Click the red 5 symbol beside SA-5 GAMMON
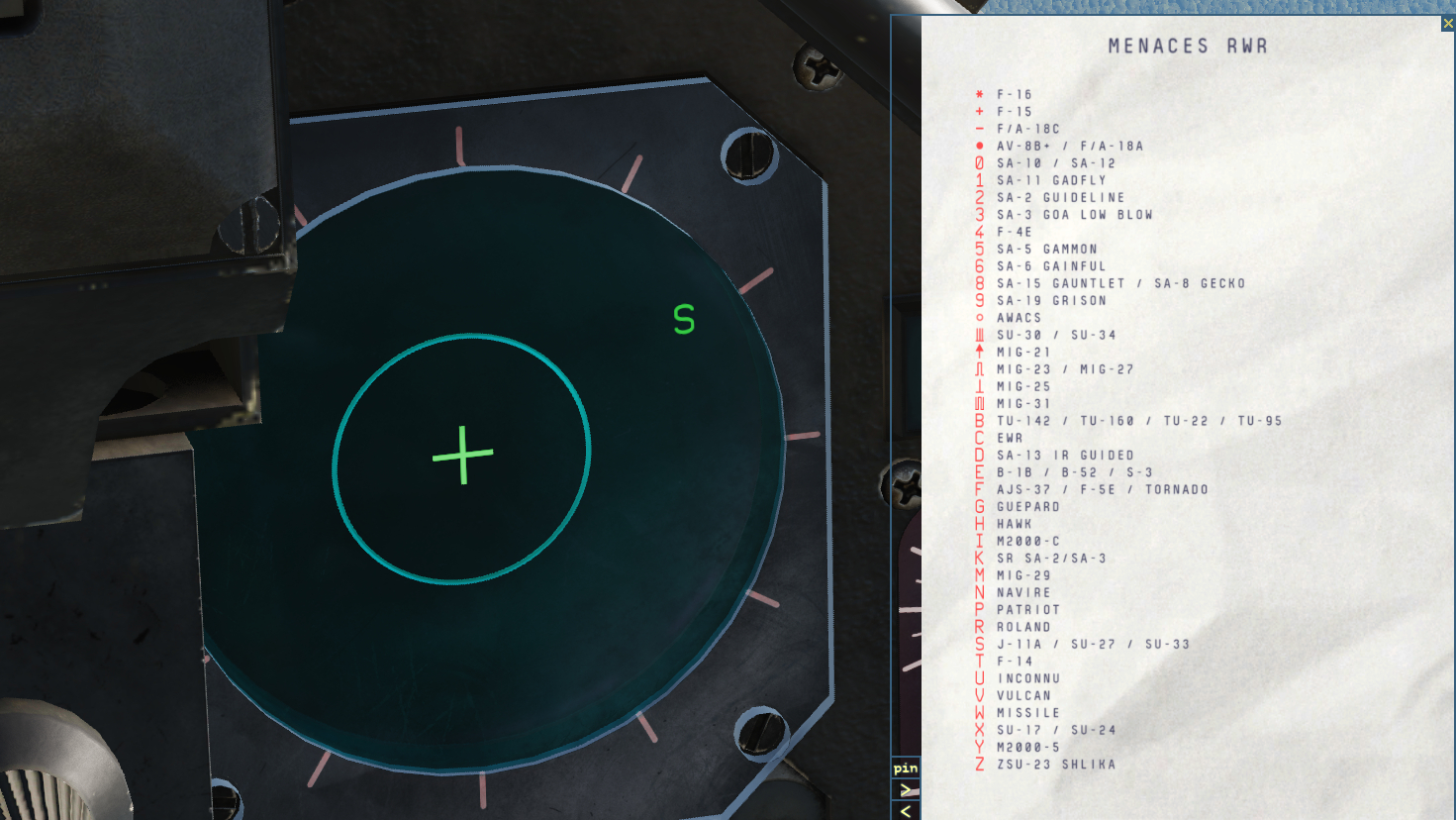Viewport: 1456px width, 820px height. 980,249
